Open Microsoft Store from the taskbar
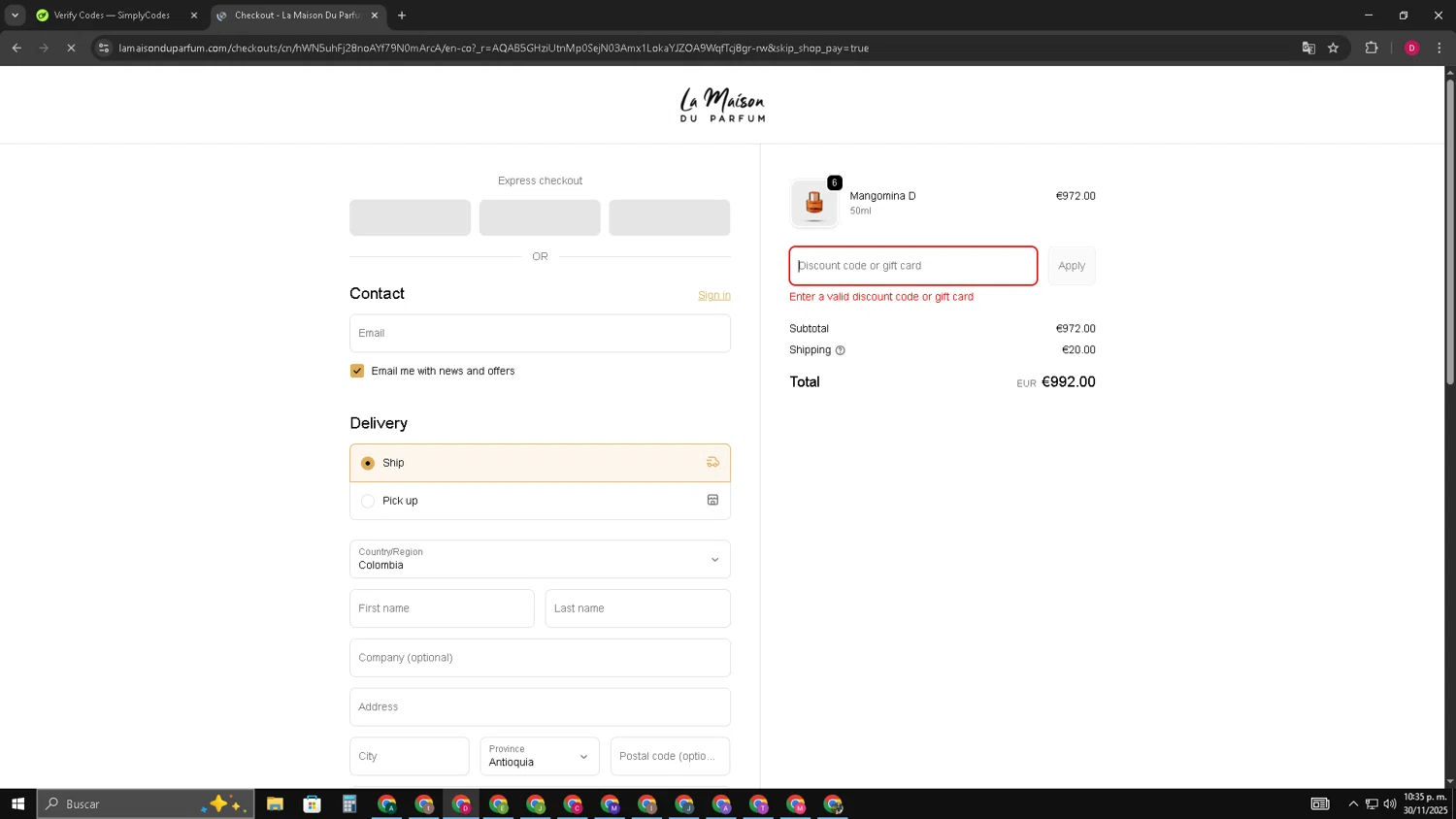The image size is (1456, 819). click(312, 803)
